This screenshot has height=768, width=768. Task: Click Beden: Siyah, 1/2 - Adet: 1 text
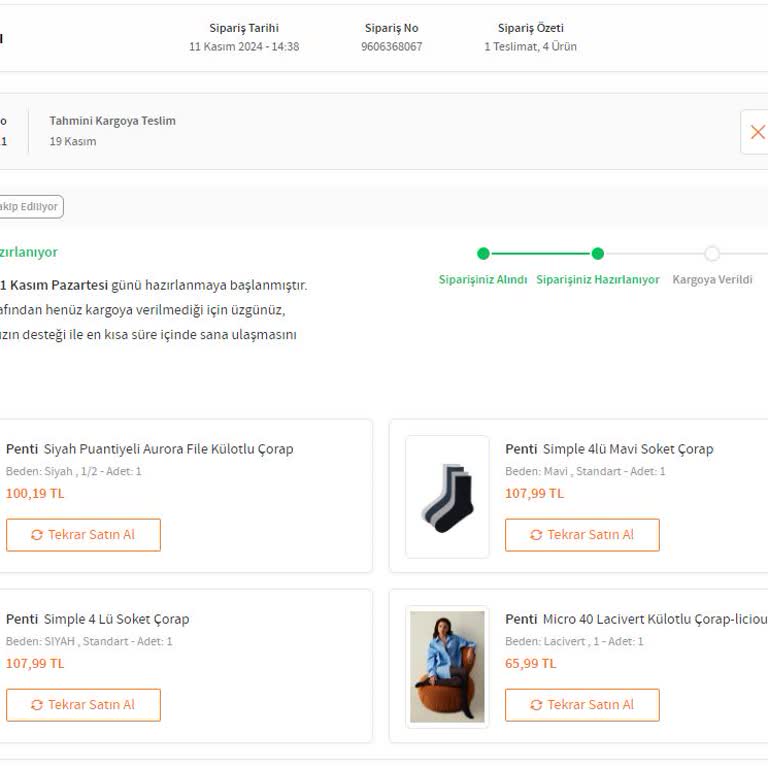(x=73, y=472)
